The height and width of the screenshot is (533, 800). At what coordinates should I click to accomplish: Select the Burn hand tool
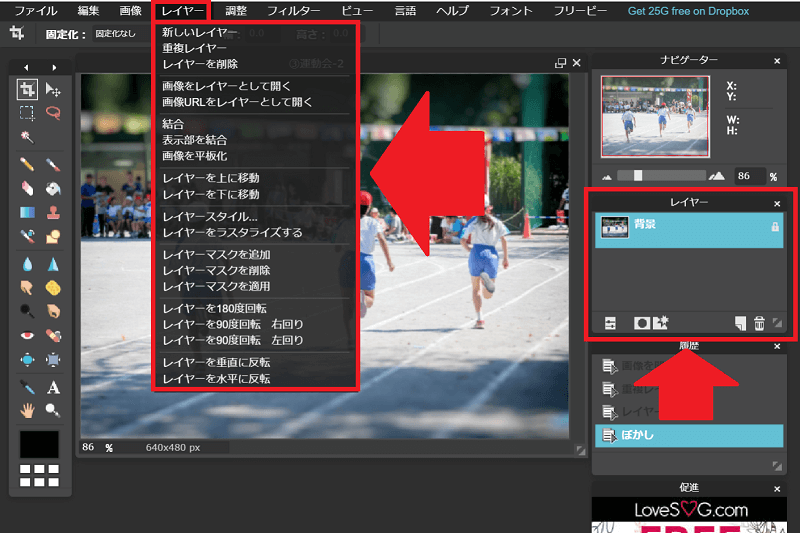(x=53, y=311)
